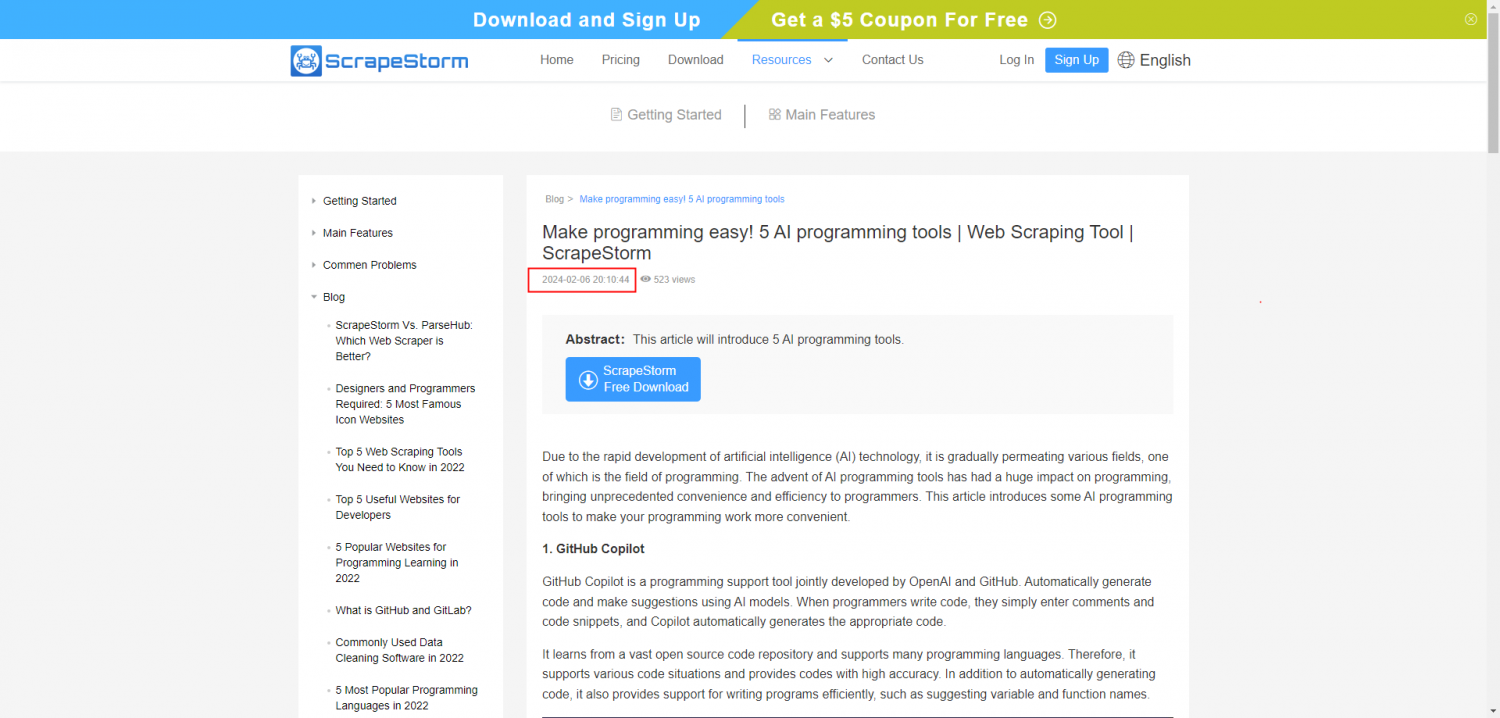
Task: Click the Main Features grid icon
Action: pyautogui.click(x=774, y=115)
